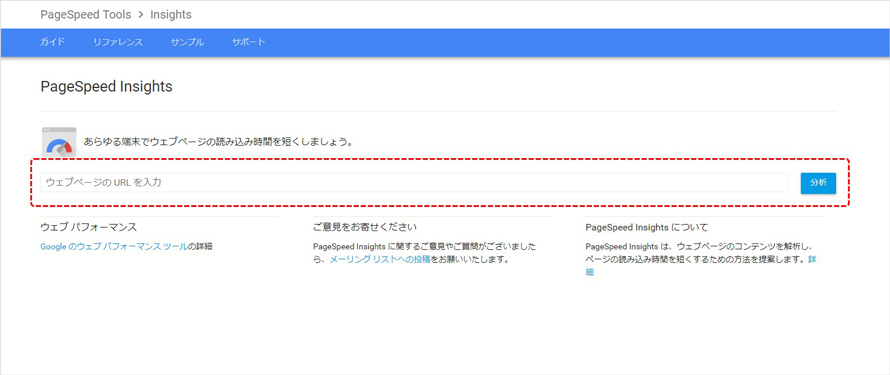The width and height of the screenshot is (890, 375).
Task: Select the PageSpeed Insights page heading
Action: point(106,87)
